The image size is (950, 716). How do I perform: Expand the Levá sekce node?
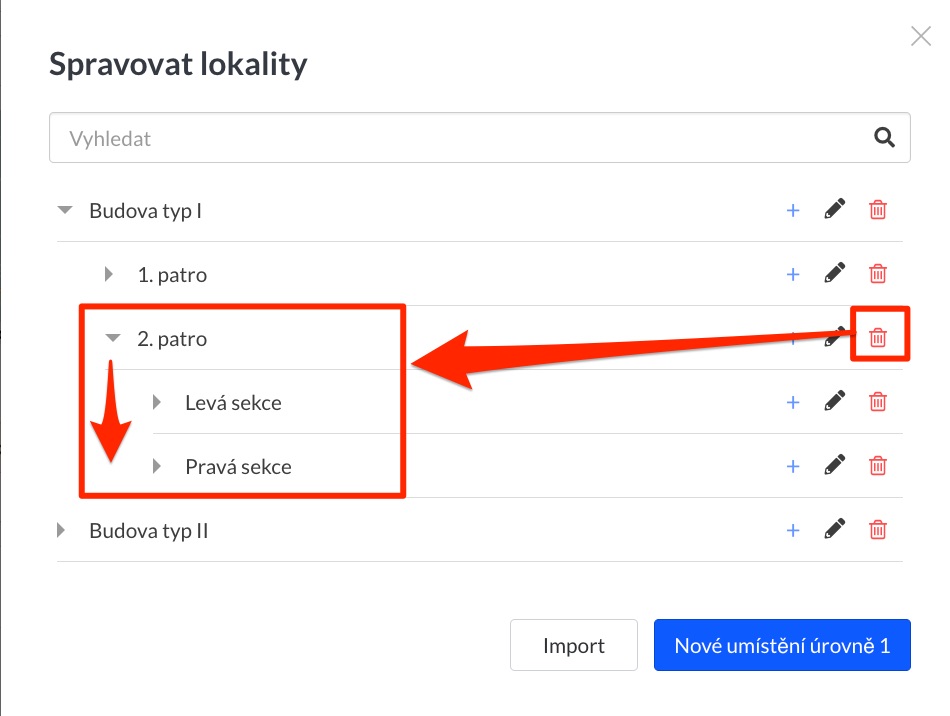pyautogui.click(x=156, y=402)
